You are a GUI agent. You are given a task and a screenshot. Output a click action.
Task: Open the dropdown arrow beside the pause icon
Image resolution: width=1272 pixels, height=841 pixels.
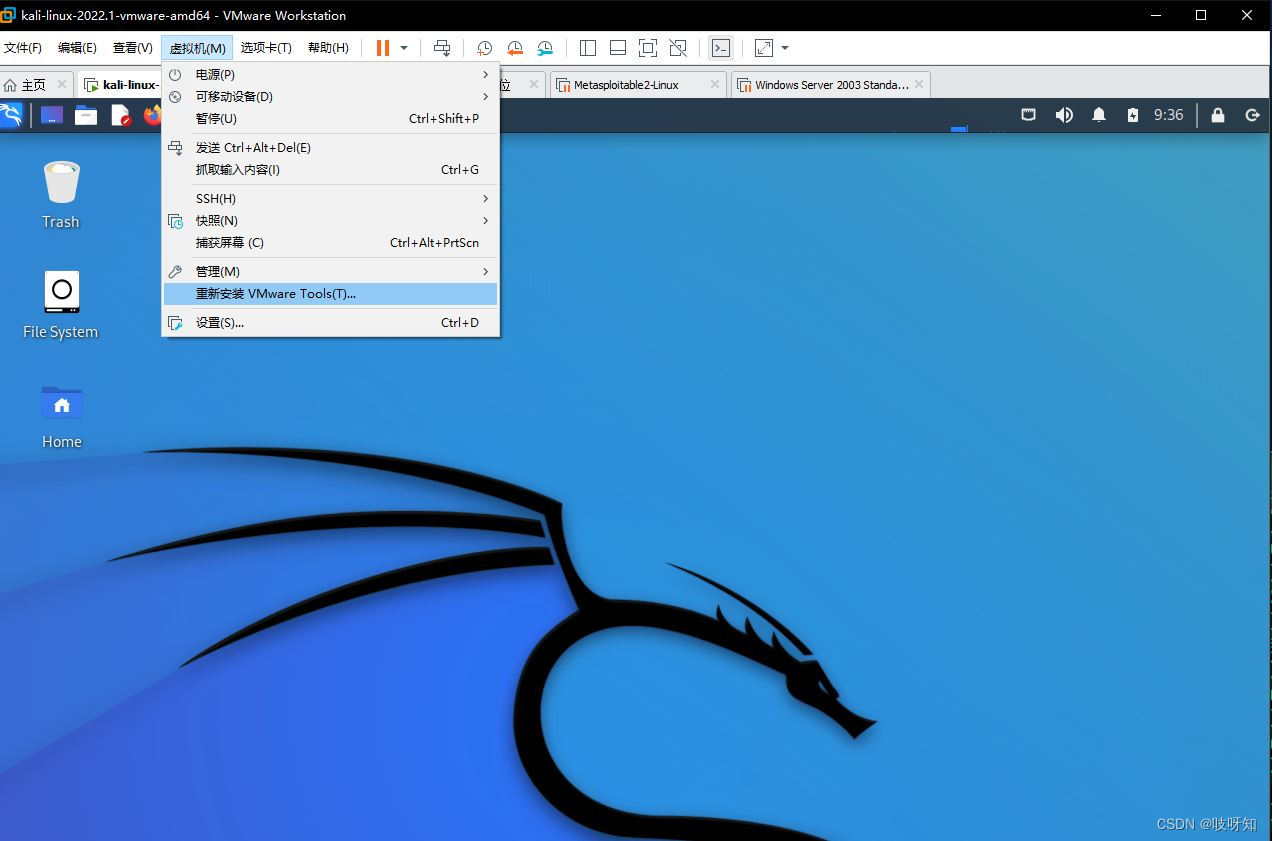[x=404, y=48]
